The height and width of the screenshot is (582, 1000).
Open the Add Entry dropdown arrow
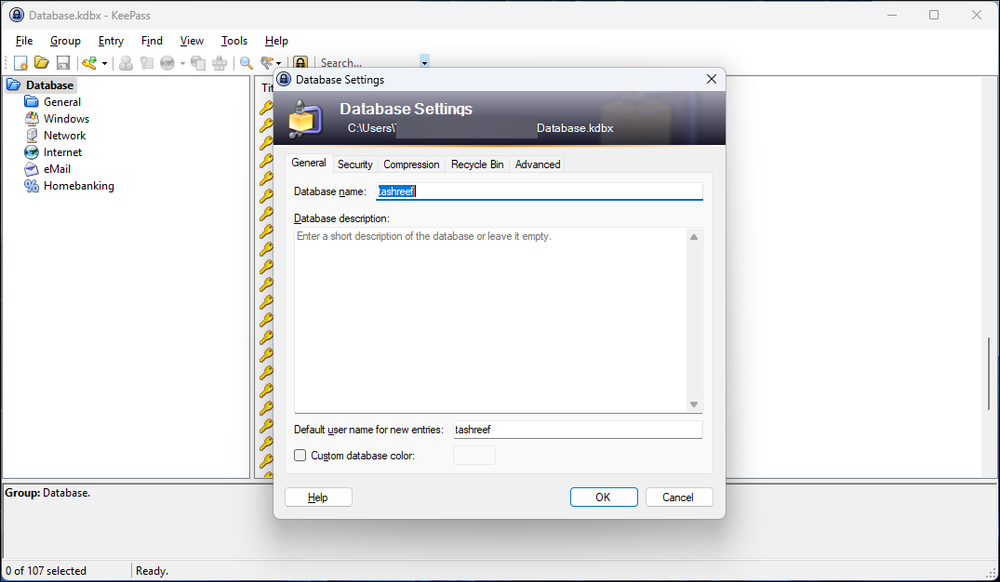tap(105, 63)
